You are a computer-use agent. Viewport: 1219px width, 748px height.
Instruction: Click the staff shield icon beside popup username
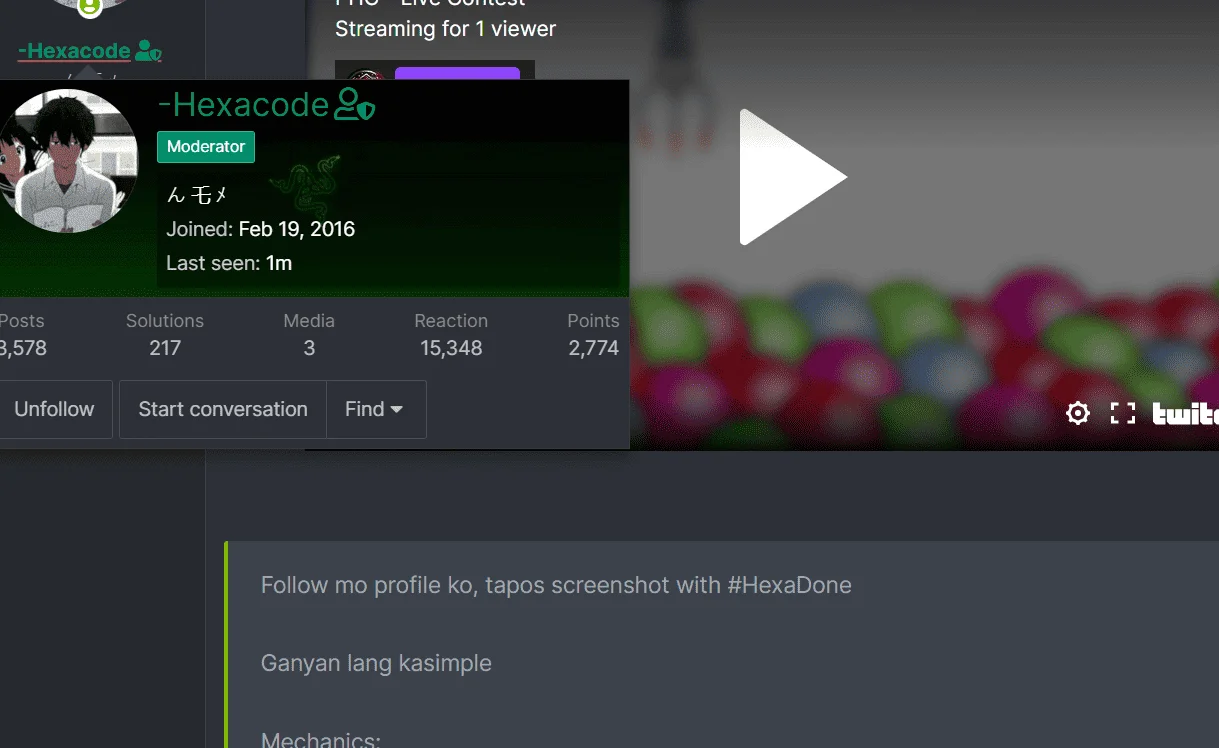pos(355,104)
